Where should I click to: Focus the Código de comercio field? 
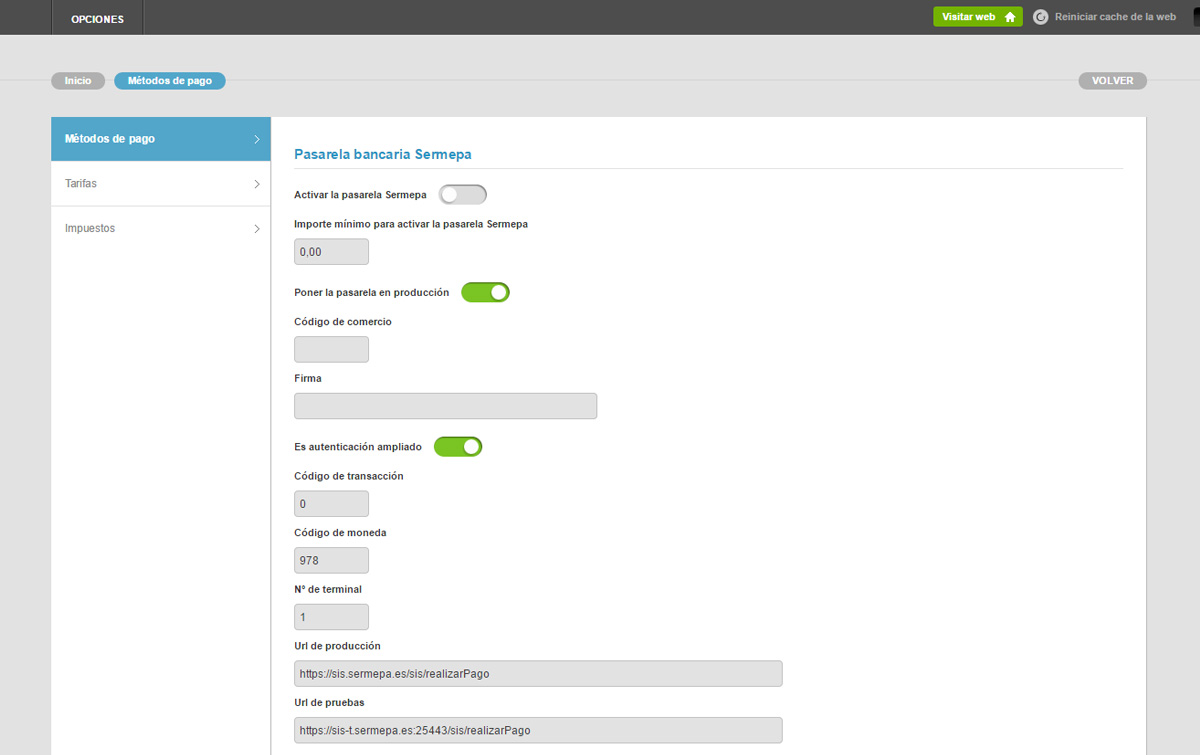click(331, 349)
